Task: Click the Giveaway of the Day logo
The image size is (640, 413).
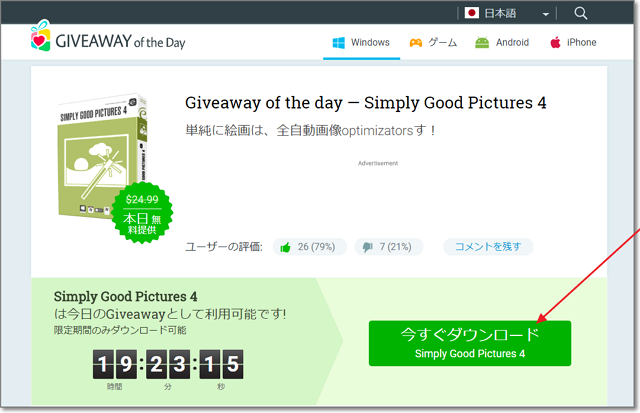Action: pyautogui.click(x=108, y=36)
